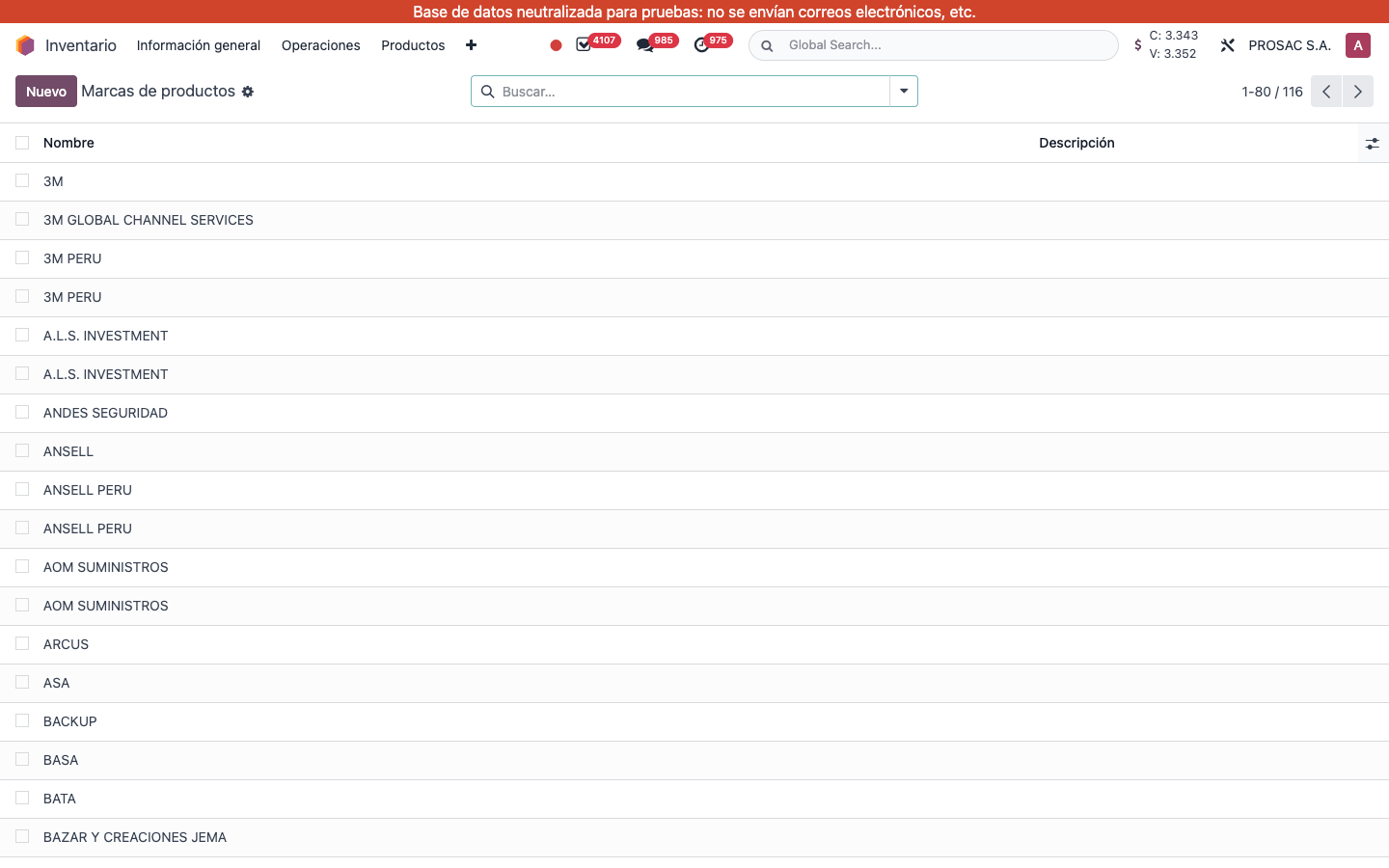Check the ASA row checkbox
The width and height of the screenshot is (1389, 868).
22,683
